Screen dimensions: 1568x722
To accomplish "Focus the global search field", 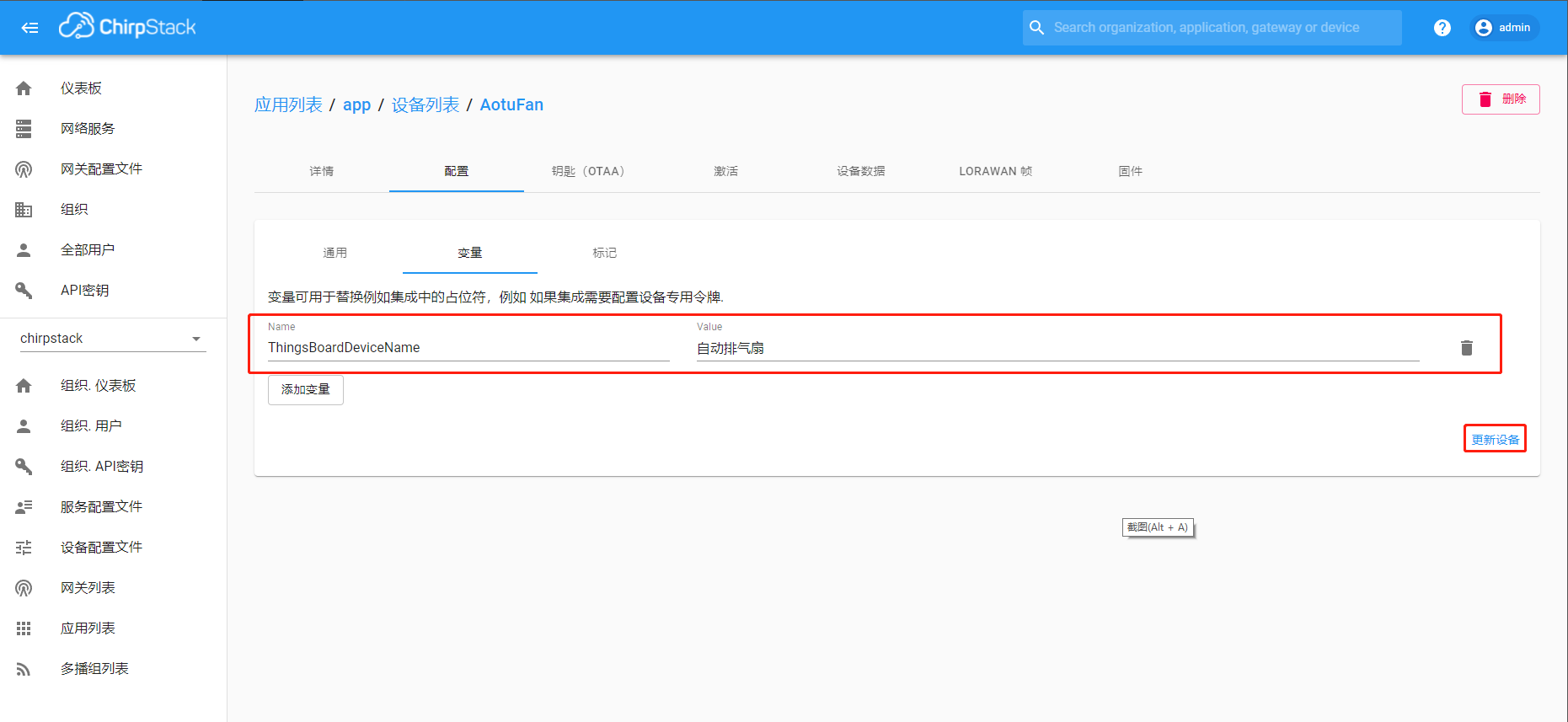I will 1212,28.
